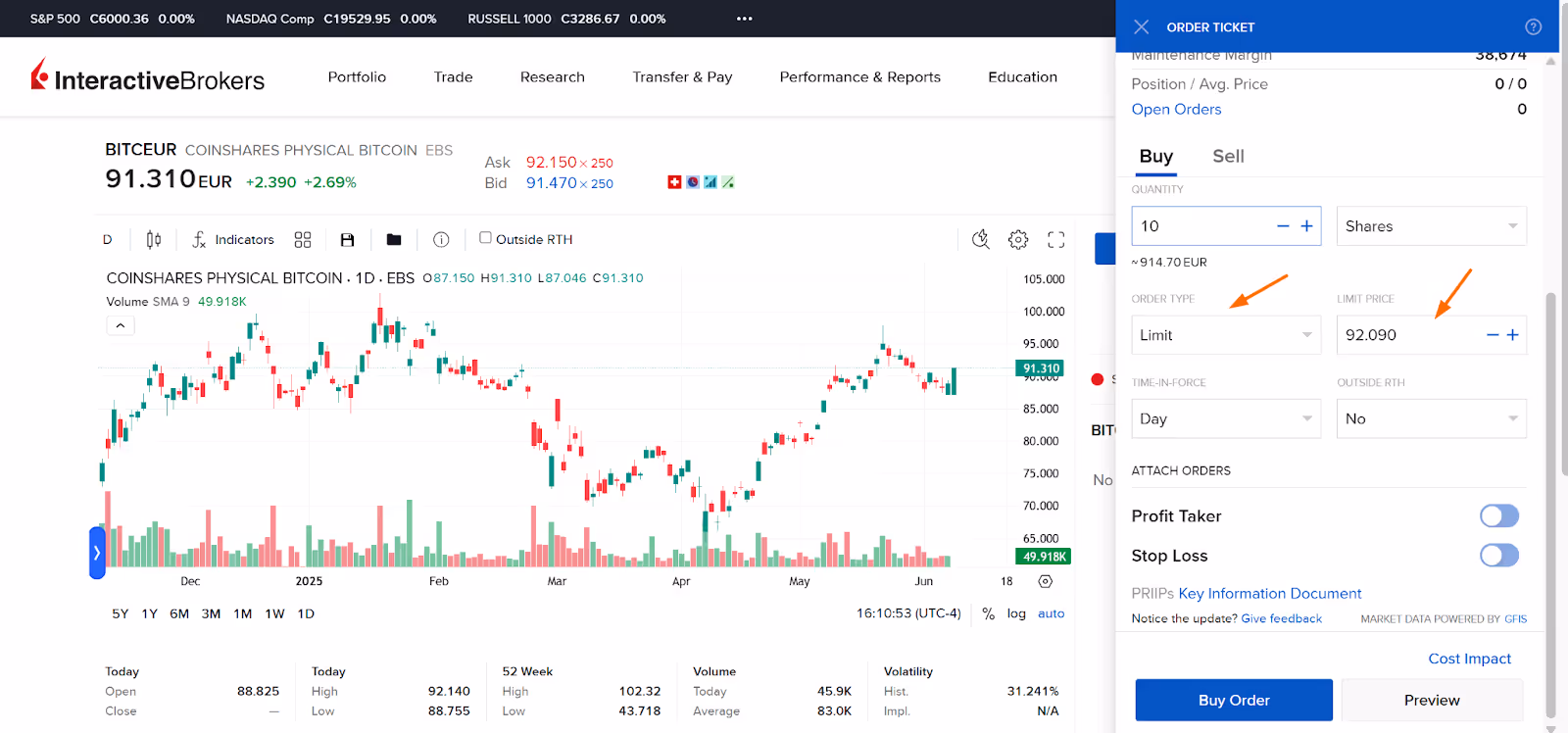Screen dimensions: 1568x733
Task: Increase limit price with plus button
Action: tap(1513, 335)
